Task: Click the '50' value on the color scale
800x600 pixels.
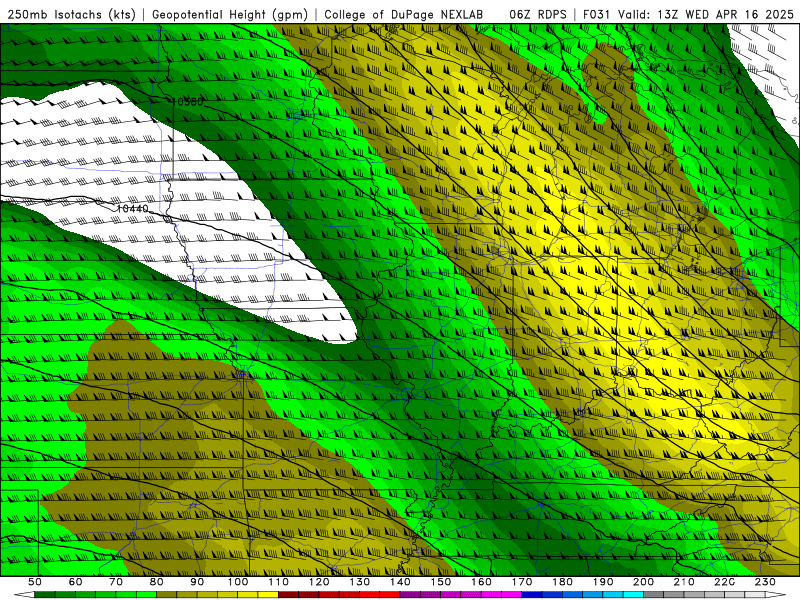Action: click(x=35, y=582)
